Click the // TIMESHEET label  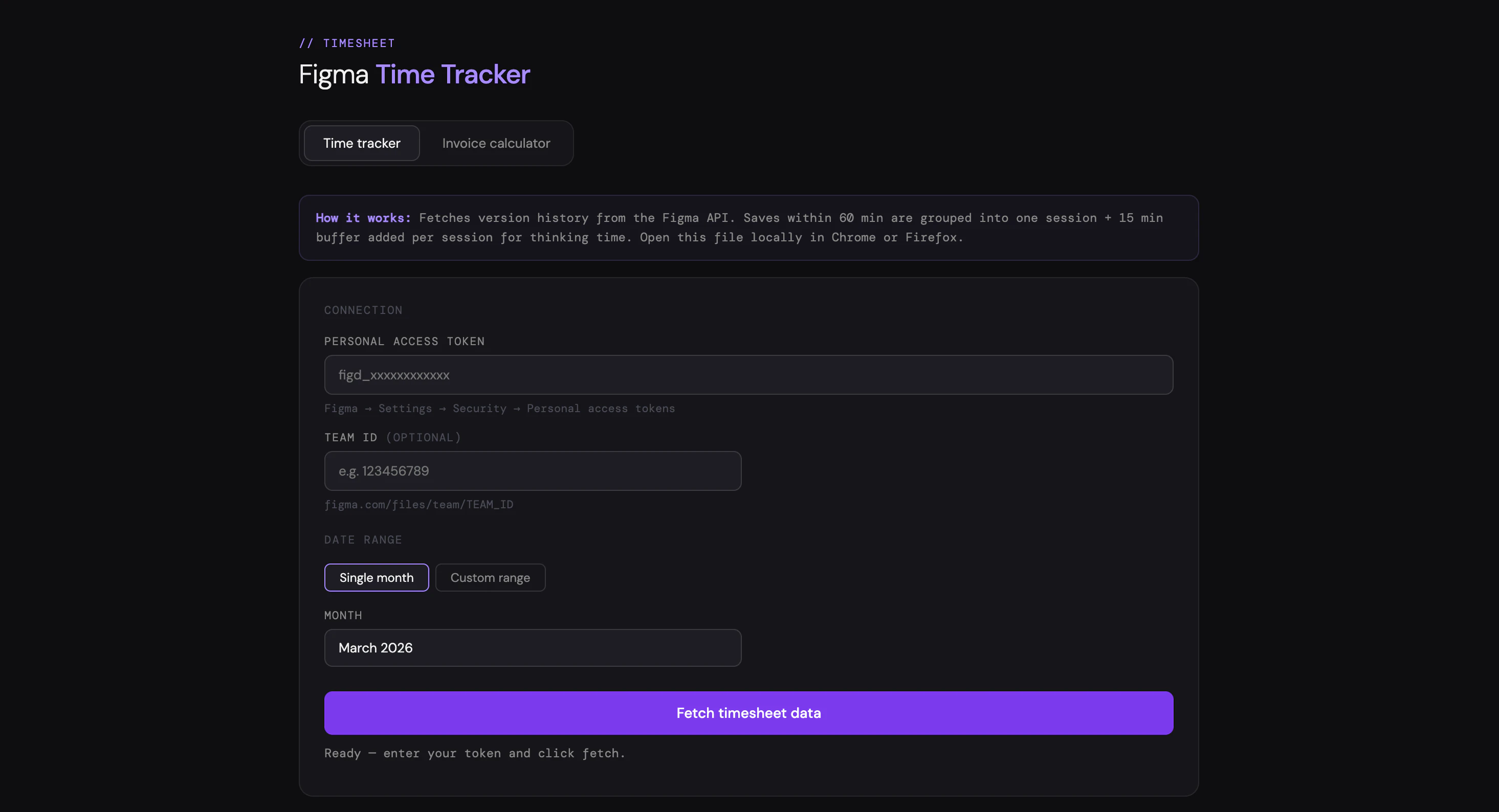pos(346,42)
